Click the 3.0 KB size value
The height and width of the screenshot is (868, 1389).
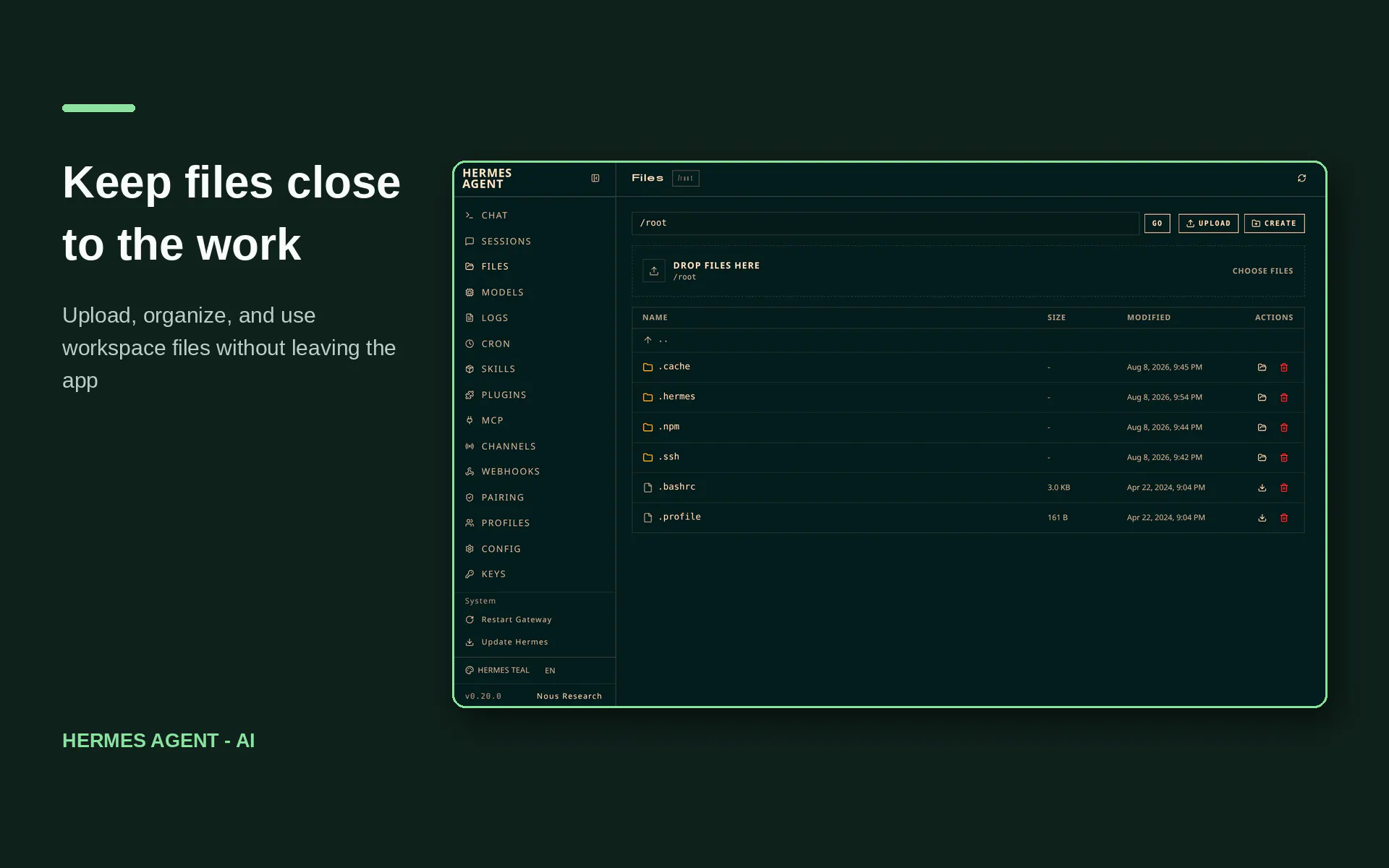(1058, 488)
